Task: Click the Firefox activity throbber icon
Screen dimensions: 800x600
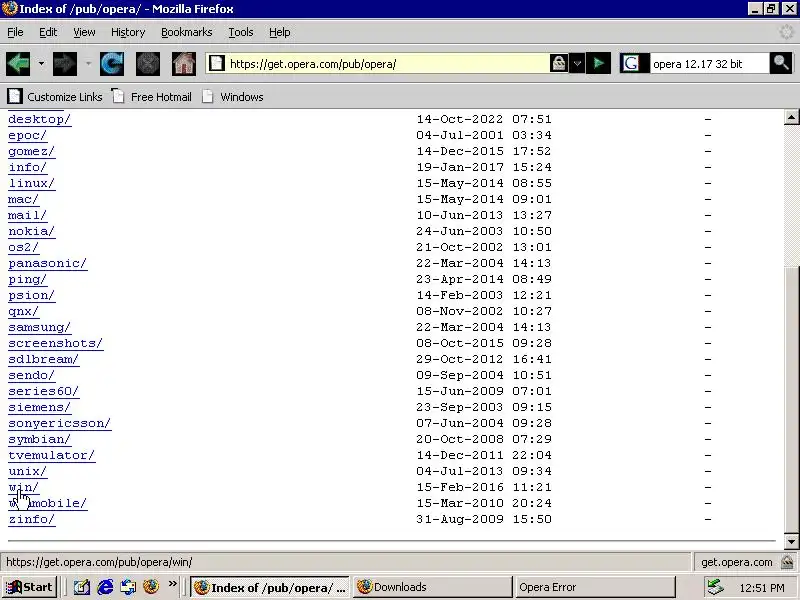Action: (786, 32)
